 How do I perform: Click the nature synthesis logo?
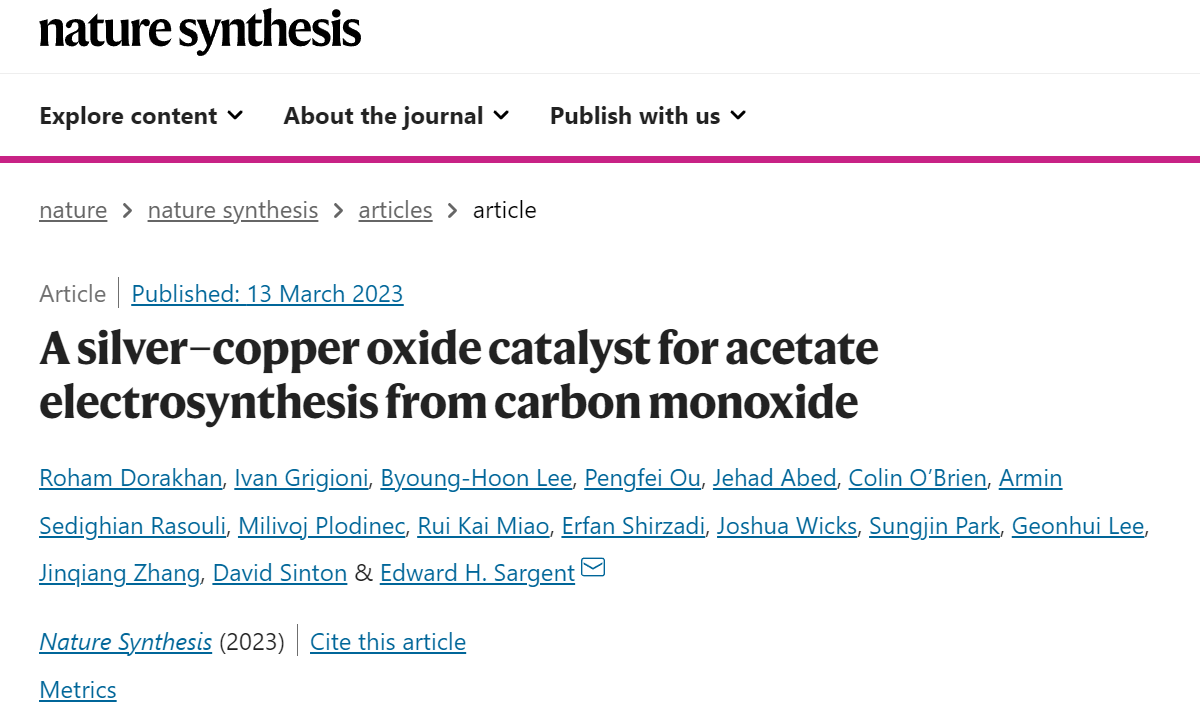point(200,30)
